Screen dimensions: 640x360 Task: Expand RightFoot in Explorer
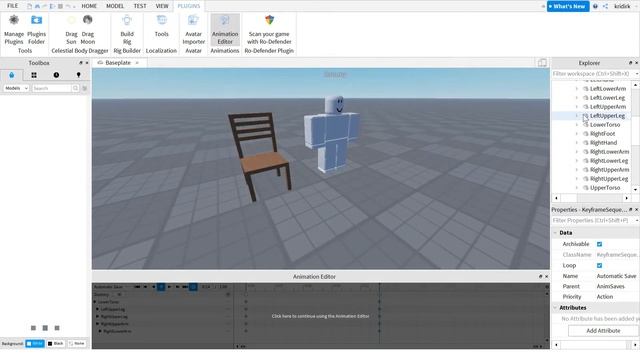pyautogui.click(x=577, y=134)
